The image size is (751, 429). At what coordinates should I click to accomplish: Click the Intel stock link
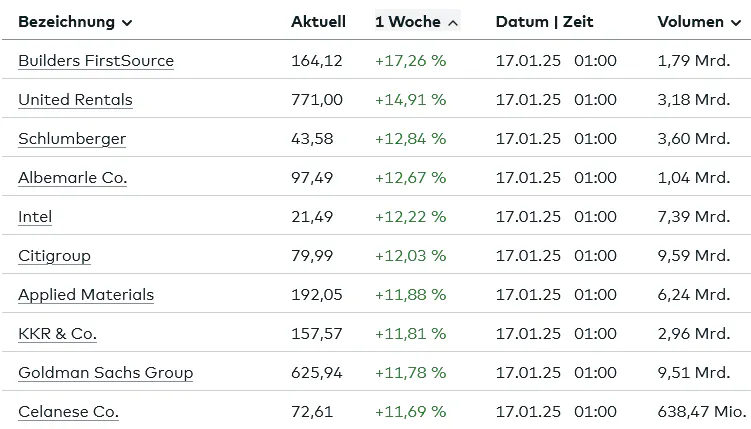35,216
